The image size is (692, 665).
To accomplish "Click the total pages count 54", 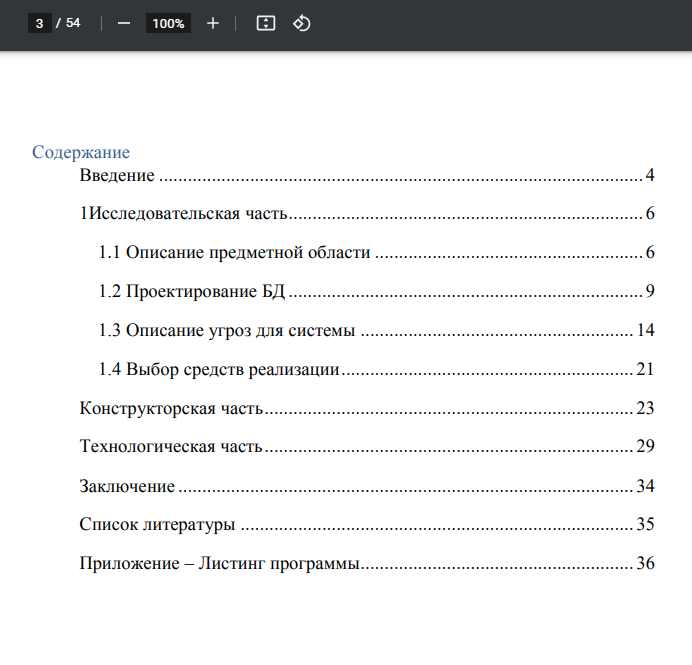I will click(73, 23).
